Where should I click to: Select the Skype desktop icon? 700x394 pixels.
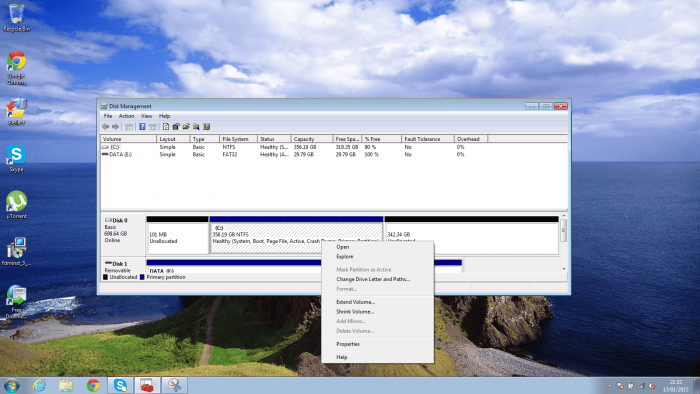tap(17, 158)
